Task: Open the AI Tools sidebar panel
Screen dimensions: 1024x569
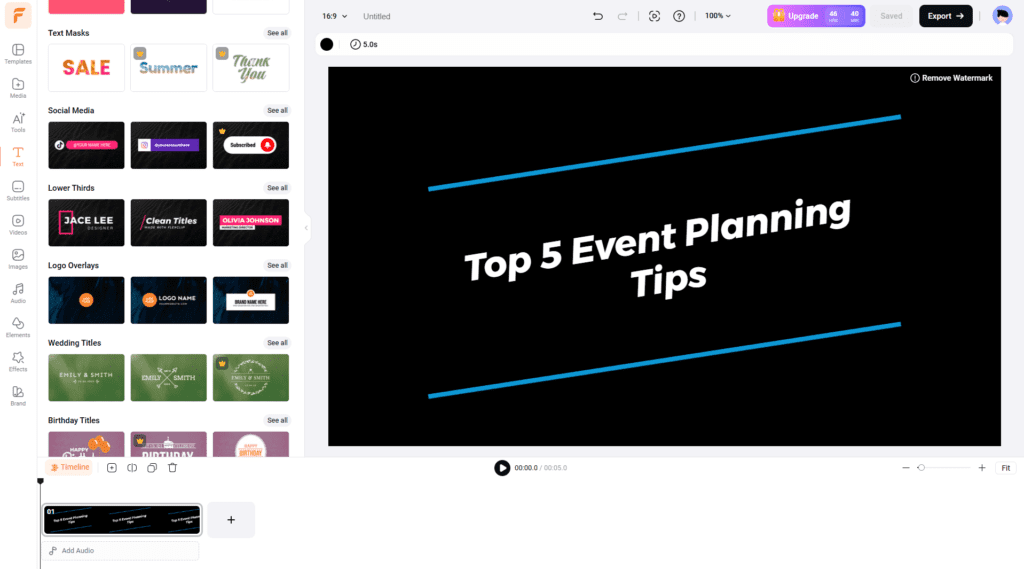Action: (x=18, y=122)
